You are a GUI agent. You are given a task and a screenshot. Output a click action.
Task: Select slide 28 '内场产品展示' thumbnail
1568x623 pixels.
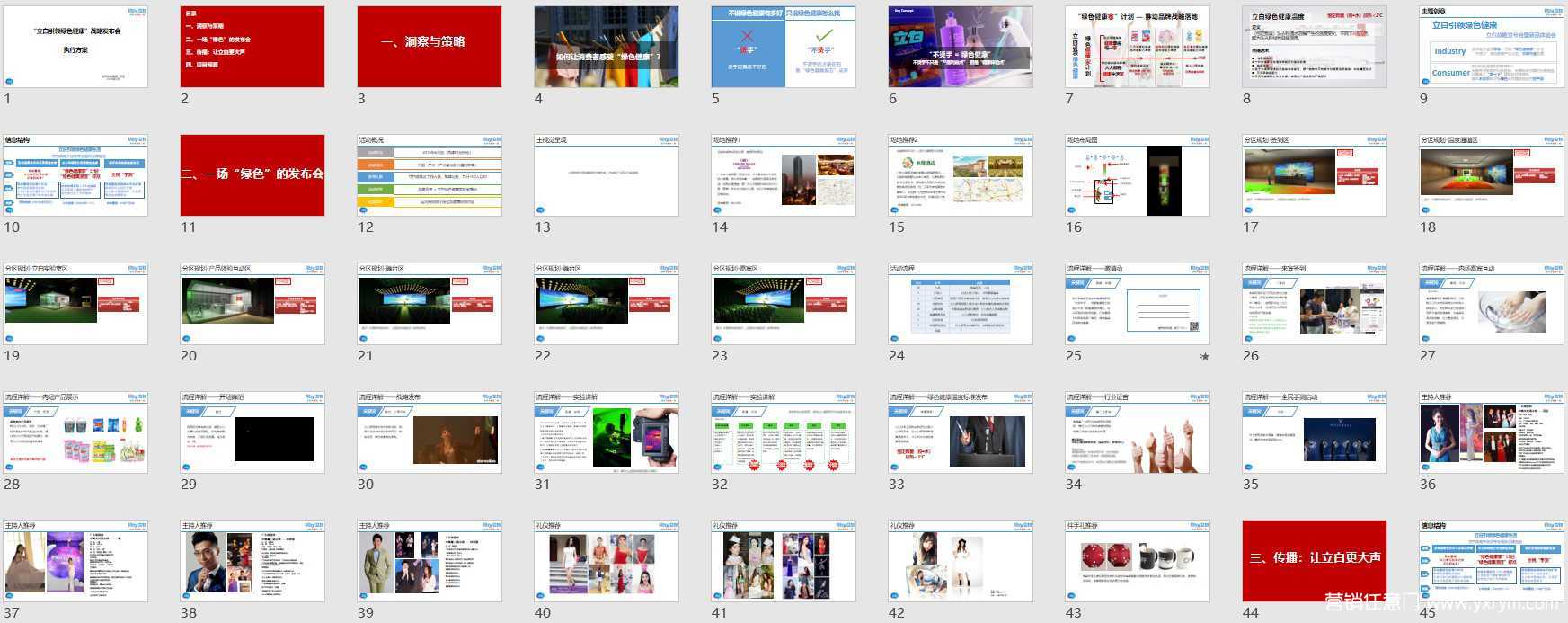click(x=75, y=432)
